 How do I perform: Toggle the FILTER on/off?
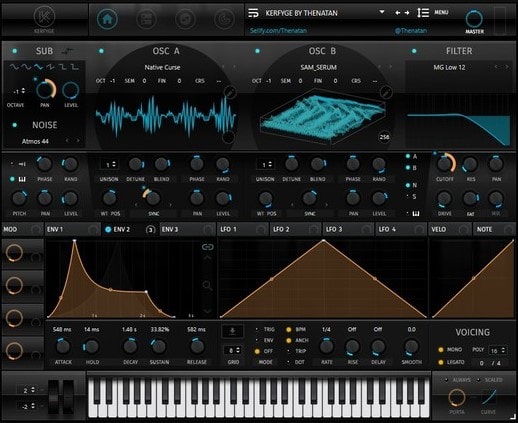[x=414, y=51]
